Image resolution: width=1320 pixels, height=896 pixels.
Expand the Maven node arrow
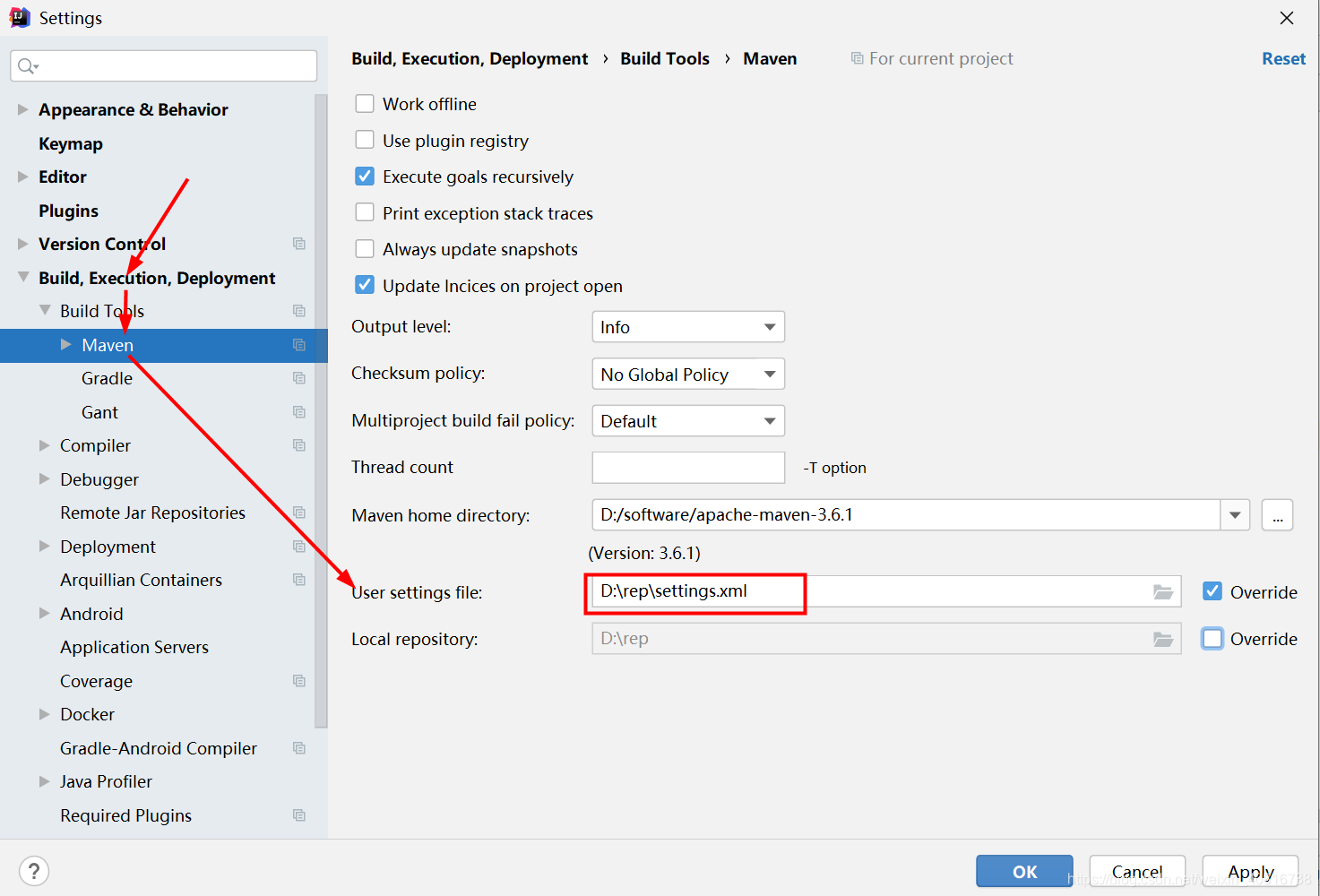[66, 345]
